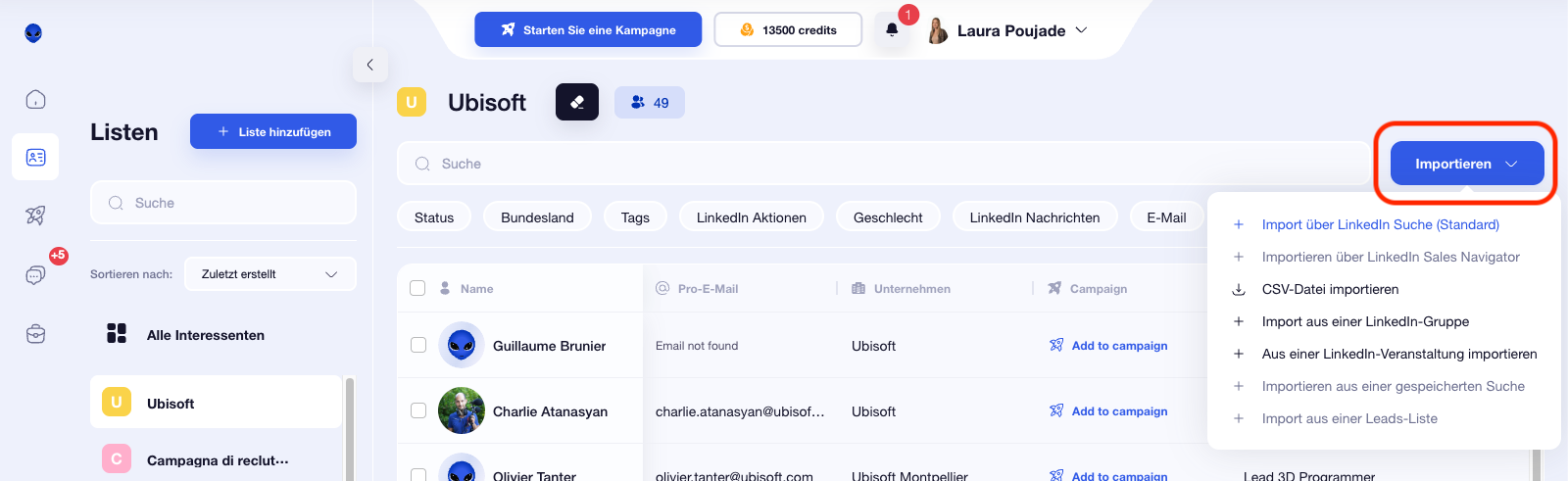Open the messages chat sidebar icon
The width and height of the screenshot is (1568, 481).
[35, 275]
